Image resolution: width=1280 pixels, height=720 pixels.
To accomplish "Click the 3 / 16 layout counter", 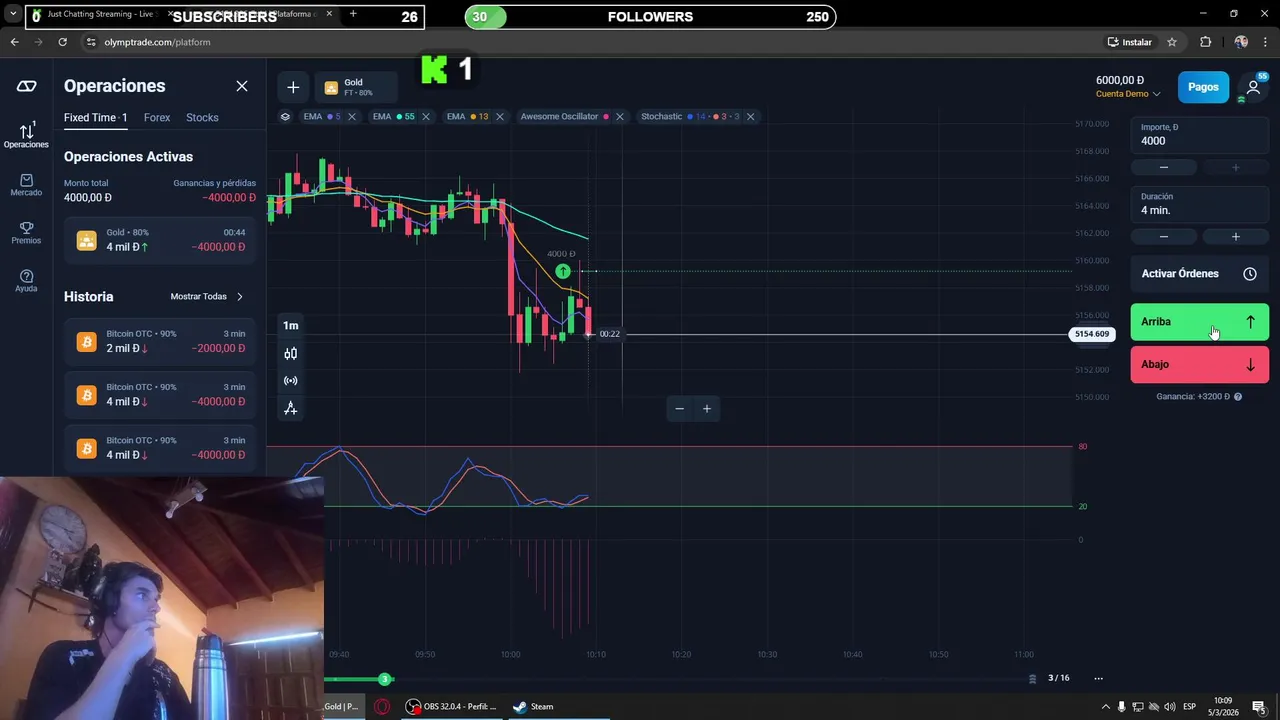I will click(1058, 678).
